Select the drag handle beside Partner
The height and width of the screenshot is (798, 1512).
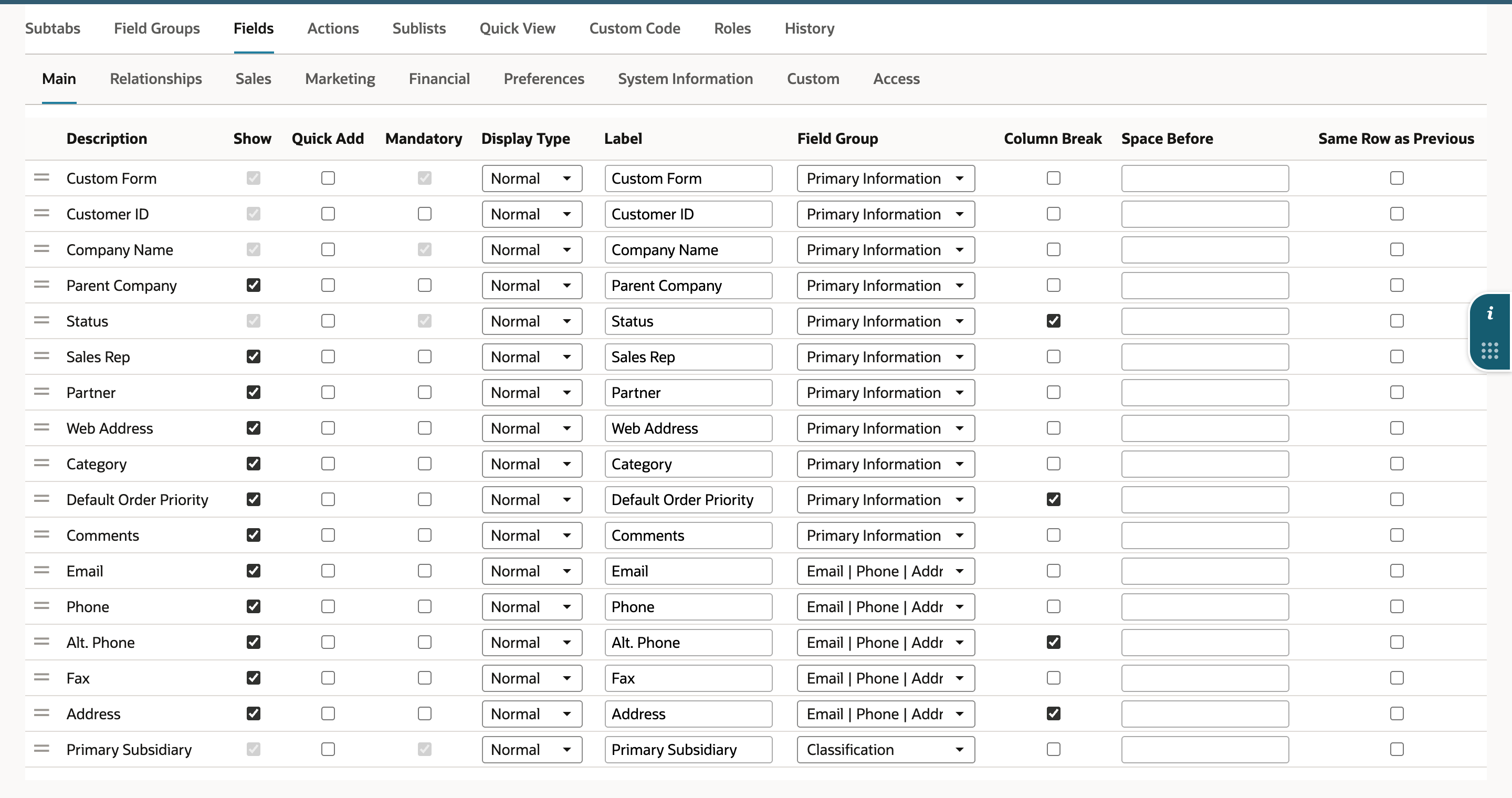41,391
